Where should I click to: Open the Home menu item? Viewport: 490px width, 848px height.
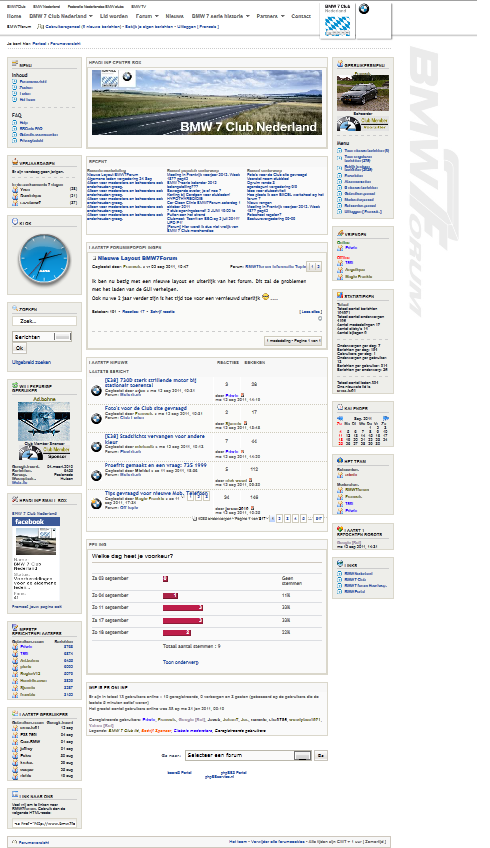pyautogui.click(x=14, y=16)
